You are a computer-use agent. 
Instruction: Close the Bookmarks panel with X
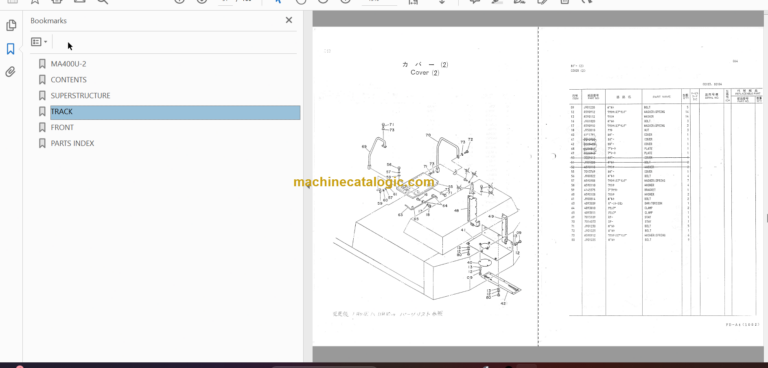[288, 20]
